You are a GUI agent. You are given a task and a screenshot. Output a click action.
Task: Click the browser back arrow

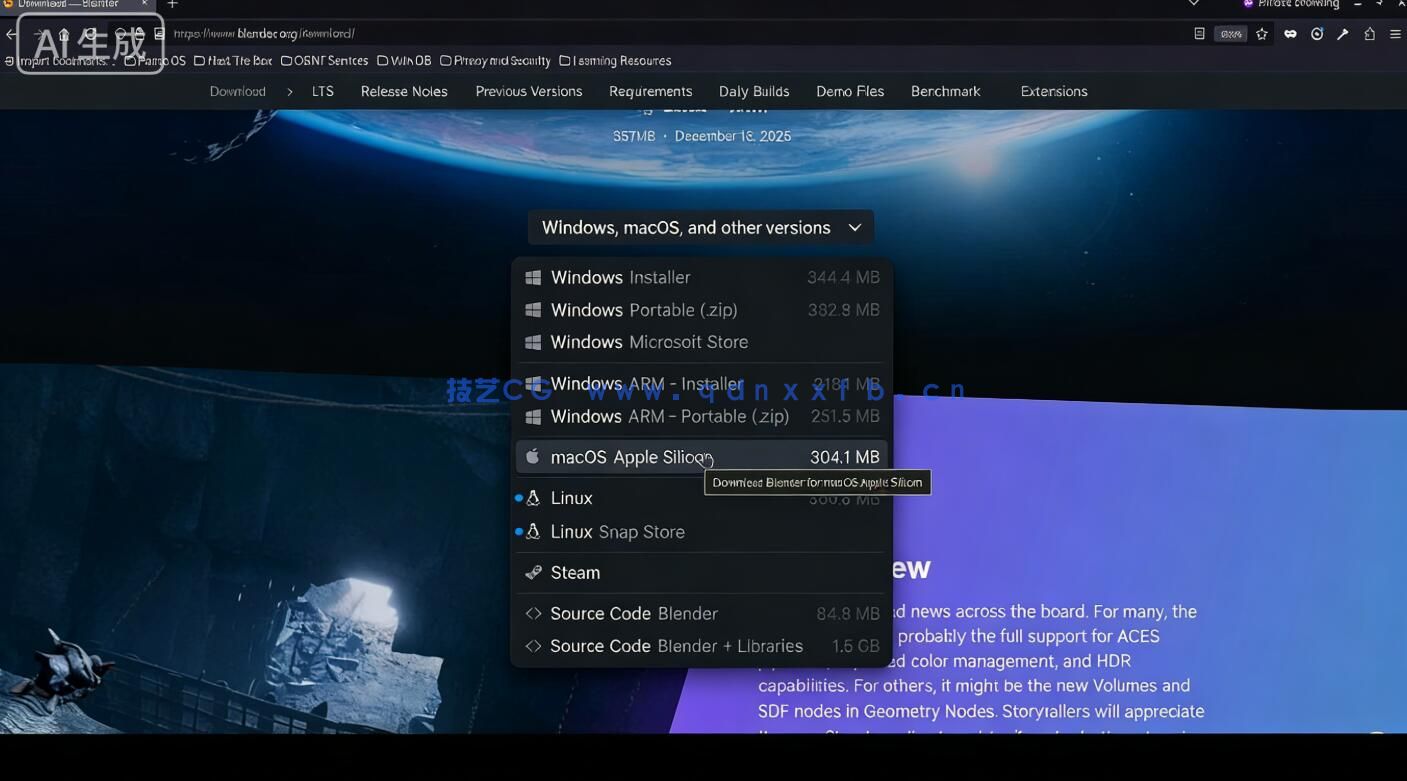pyautogui.click(x=12, y=34)
